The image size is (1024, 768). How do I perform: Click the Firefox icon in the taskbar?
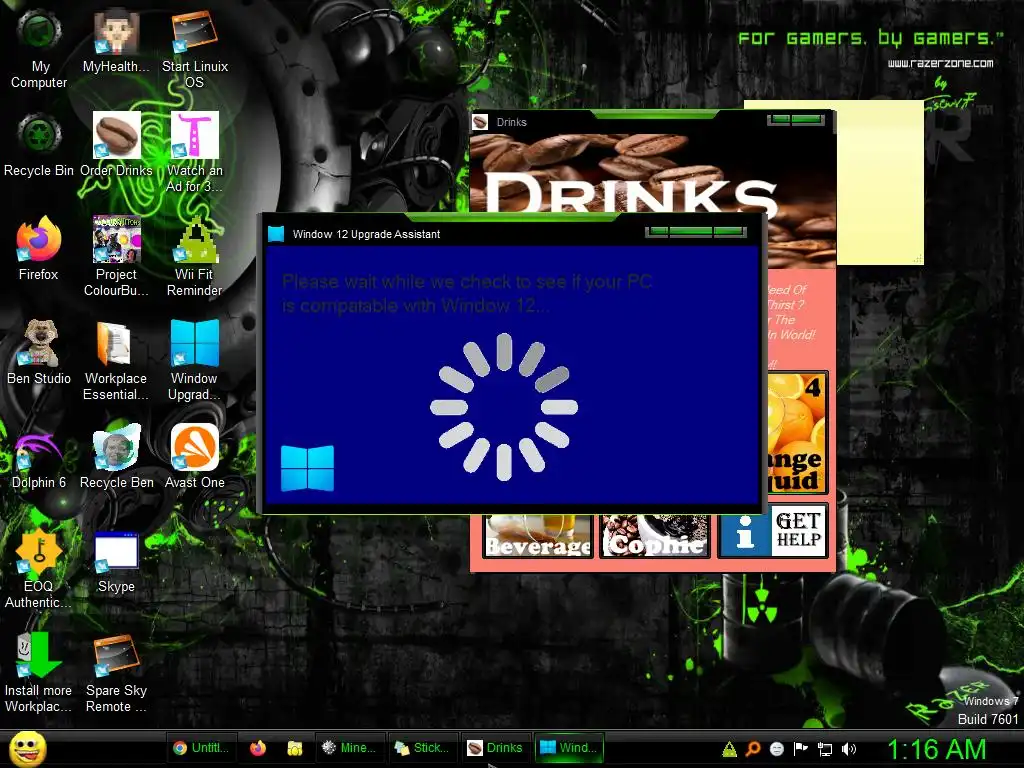click(x=258, y=748)
